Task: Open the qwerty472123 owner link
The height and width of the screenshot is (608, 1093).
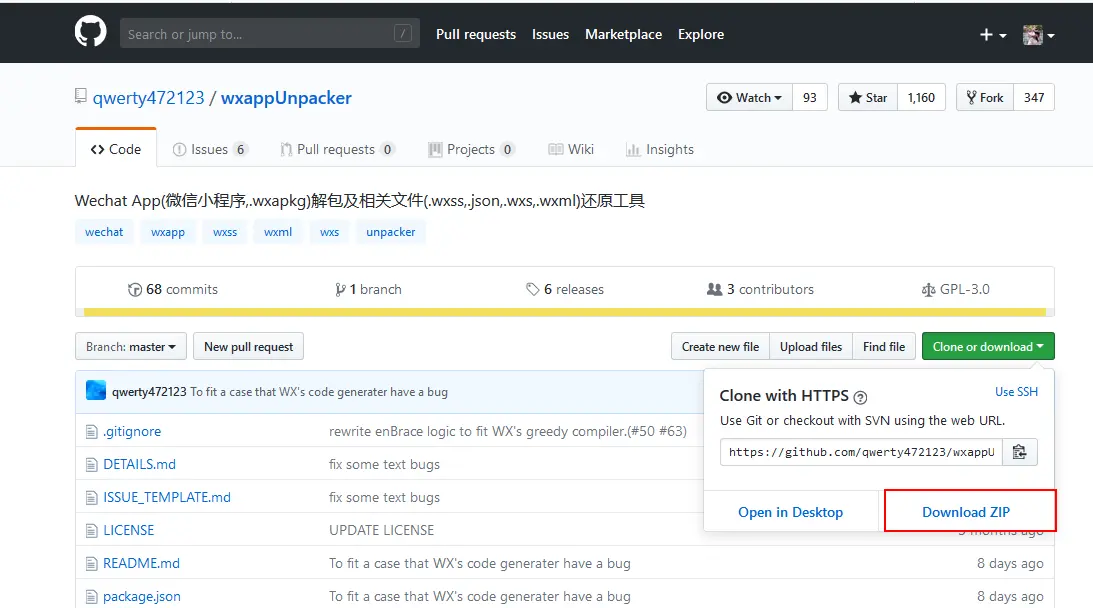Action: click(148, 98)
